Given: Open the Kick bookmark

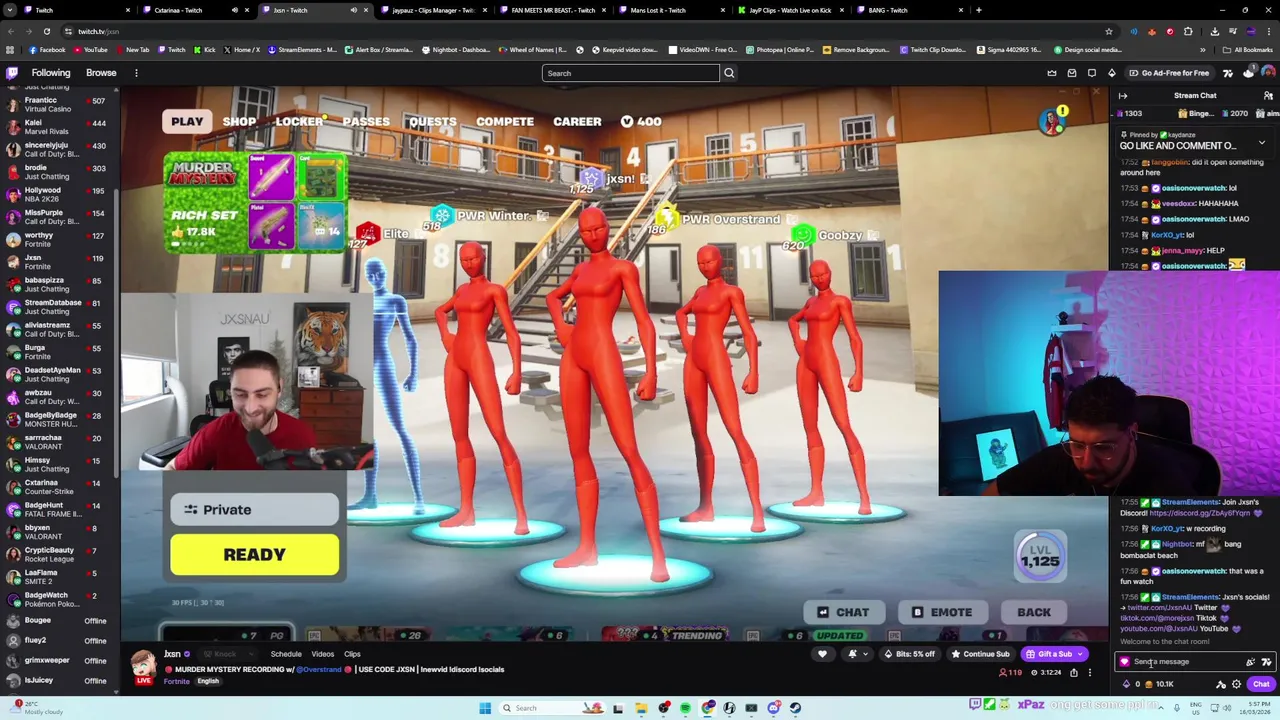Looking at the screenshot, I should pyautogui.click(x=204, y=49).
